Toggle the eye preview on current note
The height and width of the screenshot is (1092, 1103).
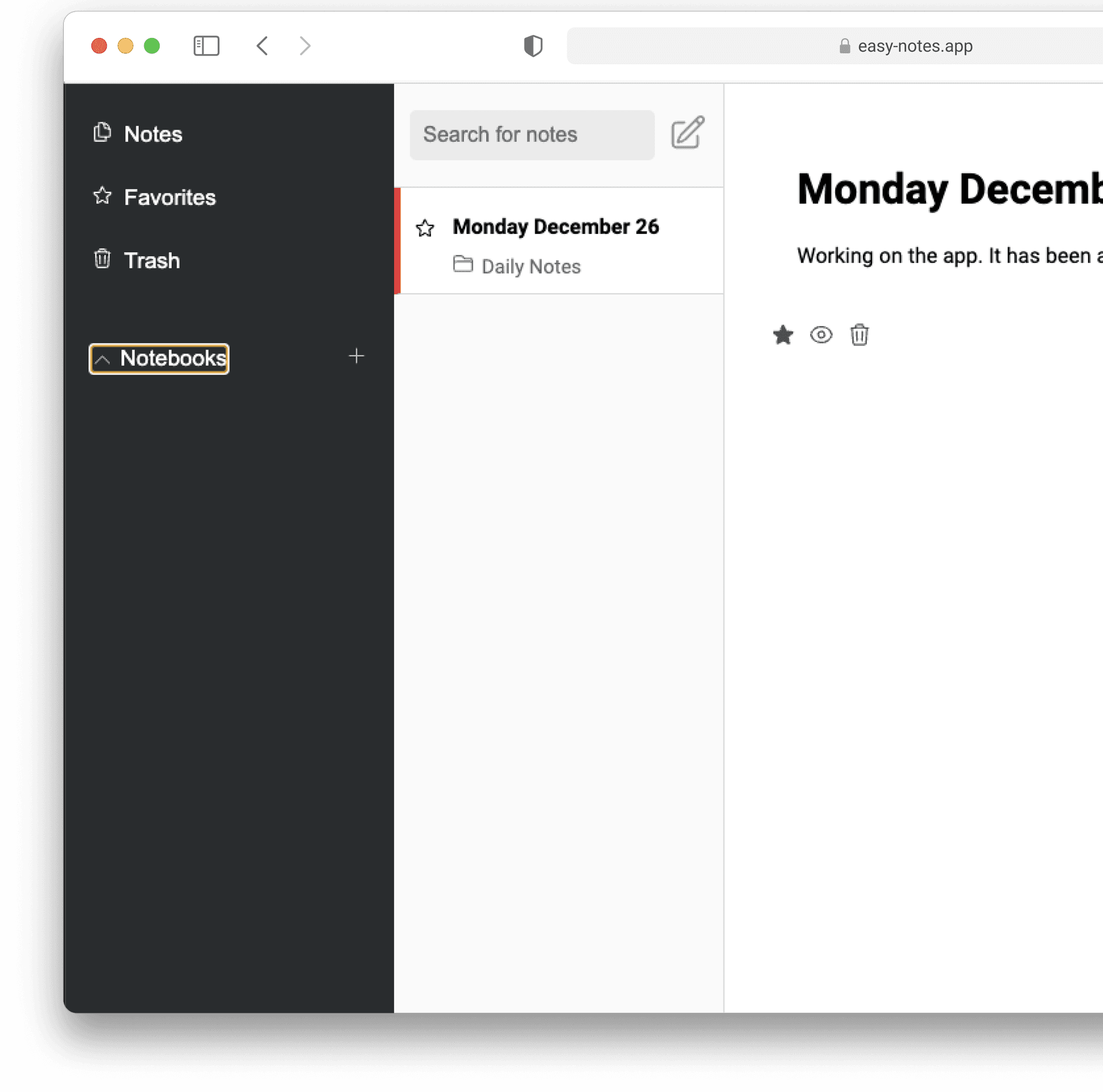coord(820,334)
